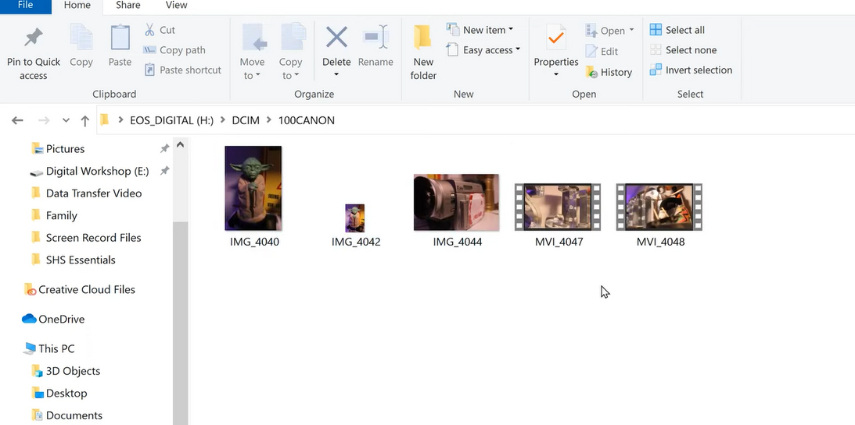Image resolution: width=855 pixels, height=425 pixels.
Task: Switch to the Home tab
Action: click(x=77, y=5)
